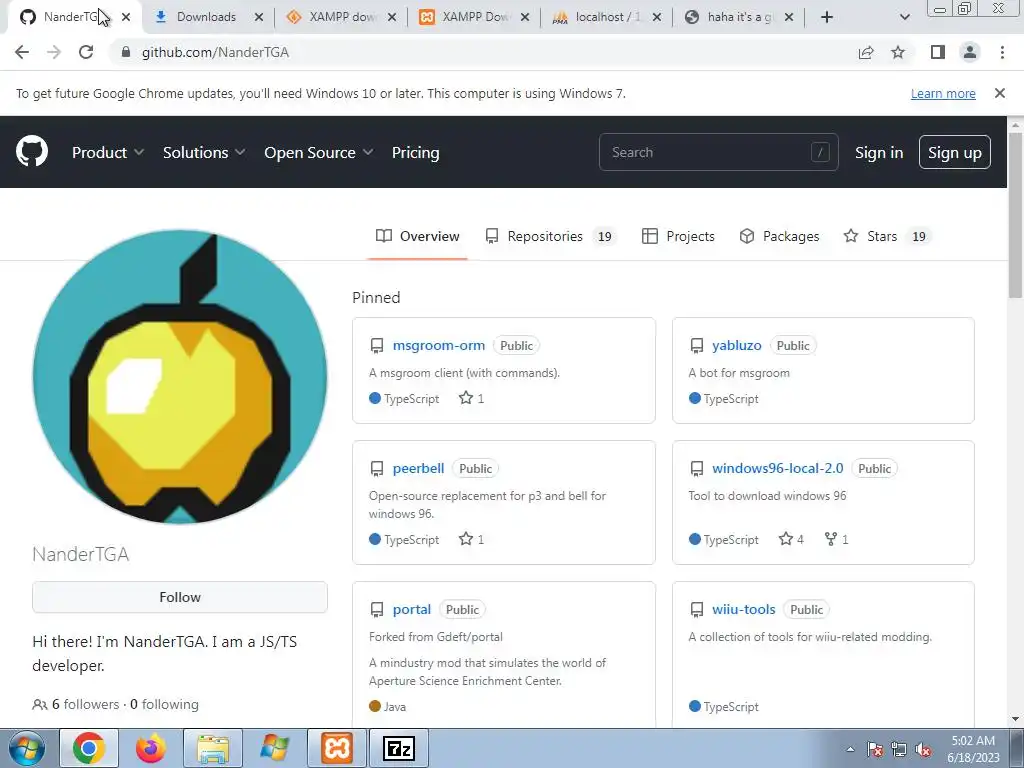The height and width of the screenshot is (768, 1024).
Task: Click the GitHub Octocat logo
Action: pyautogui.click(x=32, y=152)
